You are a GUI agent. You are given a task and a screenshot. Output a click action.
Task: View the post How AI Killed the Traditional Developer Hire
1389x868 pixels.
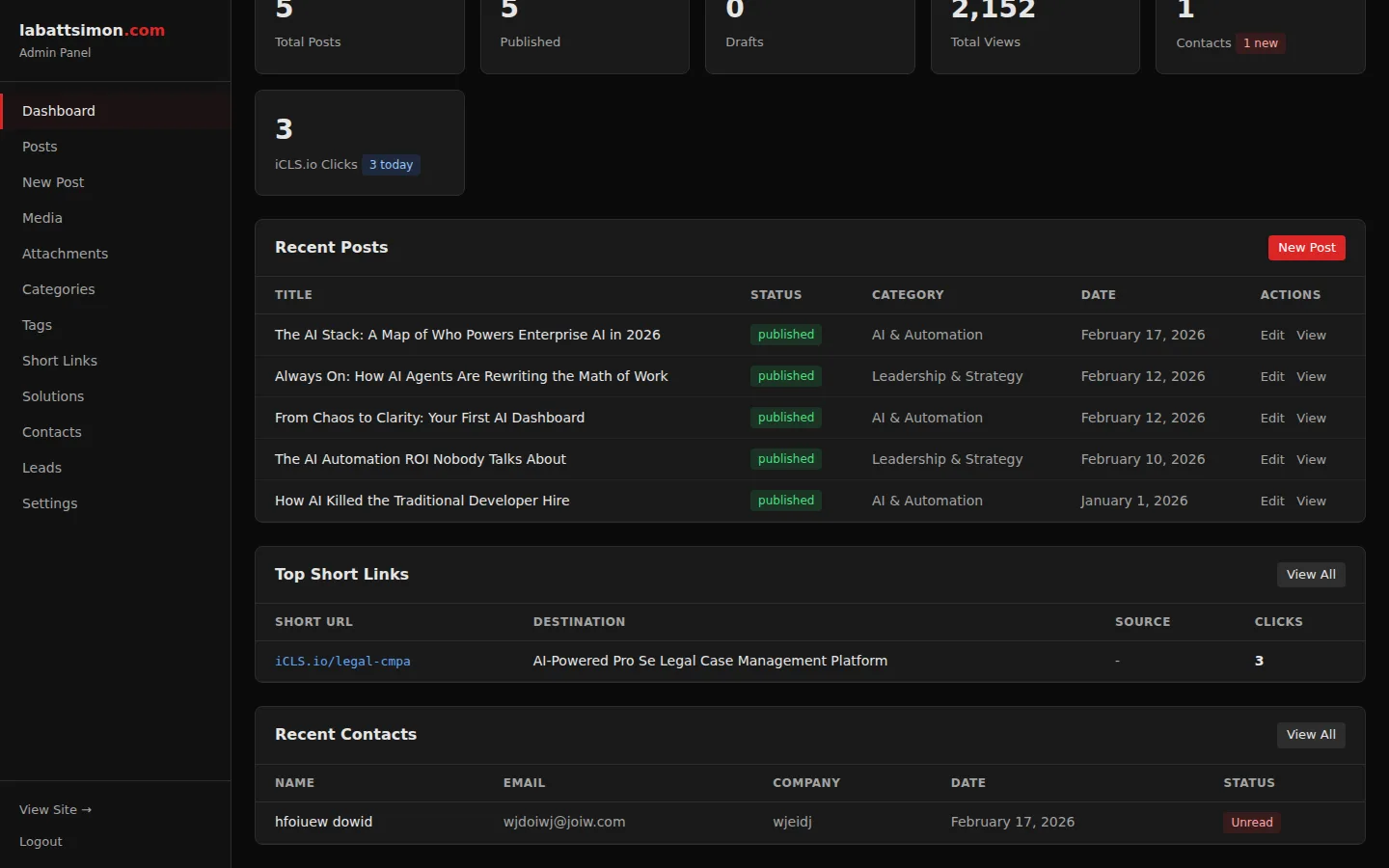coord(1311,501)
